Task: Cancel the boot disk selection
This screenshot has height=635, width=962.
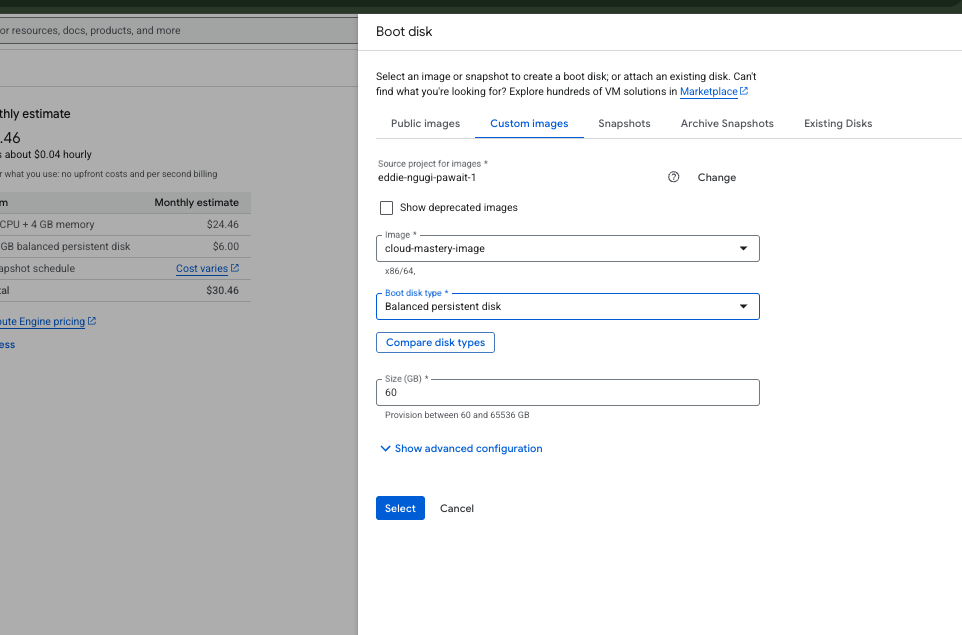Action: coord(456,508)
